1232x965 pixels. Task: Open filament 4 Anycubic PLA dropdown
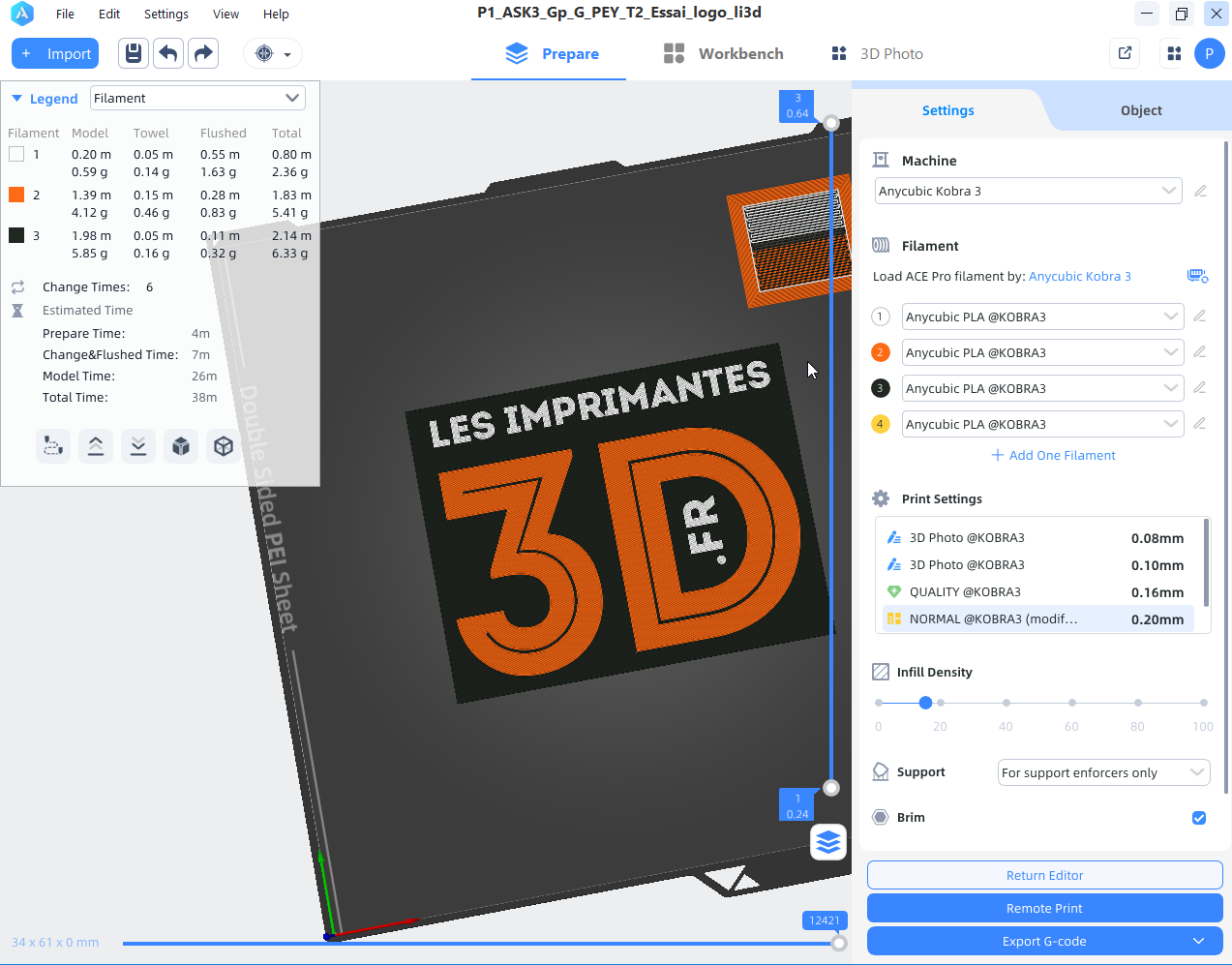1043,424
